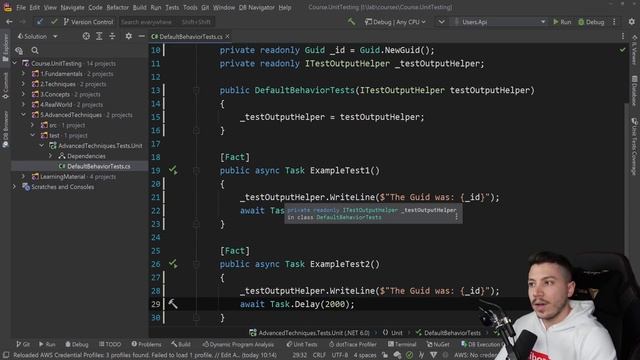The width and height of the screenshot is (640, 360).
Task: Click the Debug button in top toolbar
Action: click(591, 22)
